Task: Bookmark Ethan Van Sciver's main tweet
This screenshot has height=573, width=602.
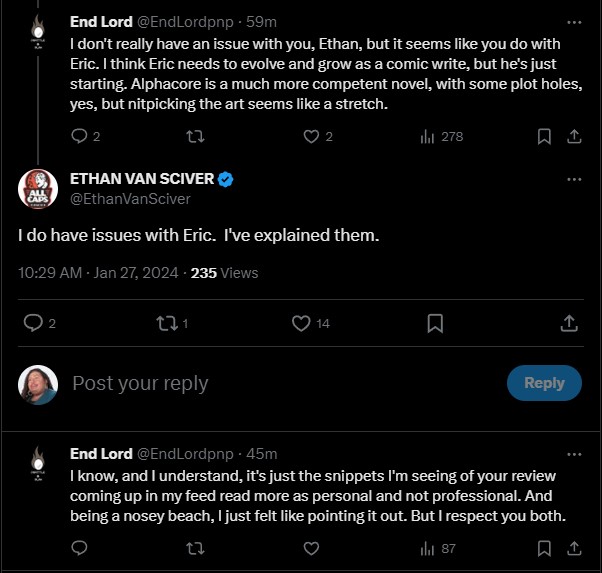Action: [435, 323]
